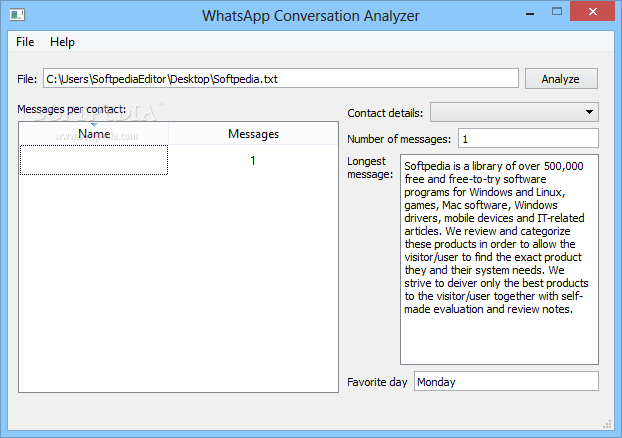This screenshot has width=622, height=438.
Task: Click the Favorite day field showing Monday
Action: [x=506, y=381]
